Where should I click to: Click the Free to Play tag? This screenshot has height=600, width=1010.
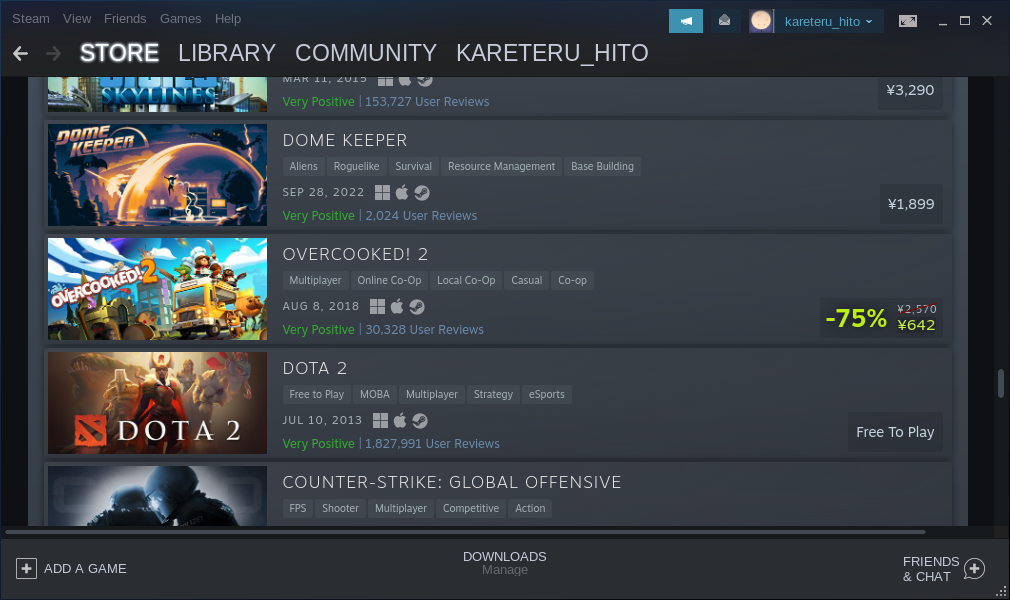click(316, 394)
